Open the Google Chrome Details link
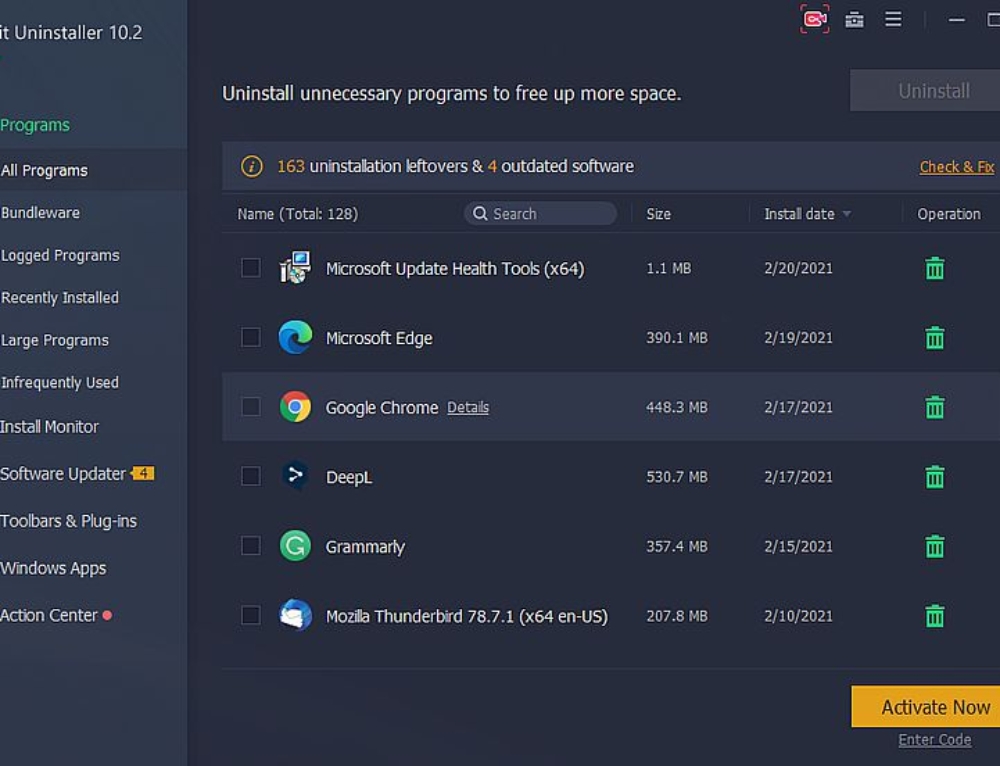This screenshot has width=1000, height=766. [468, 408]
